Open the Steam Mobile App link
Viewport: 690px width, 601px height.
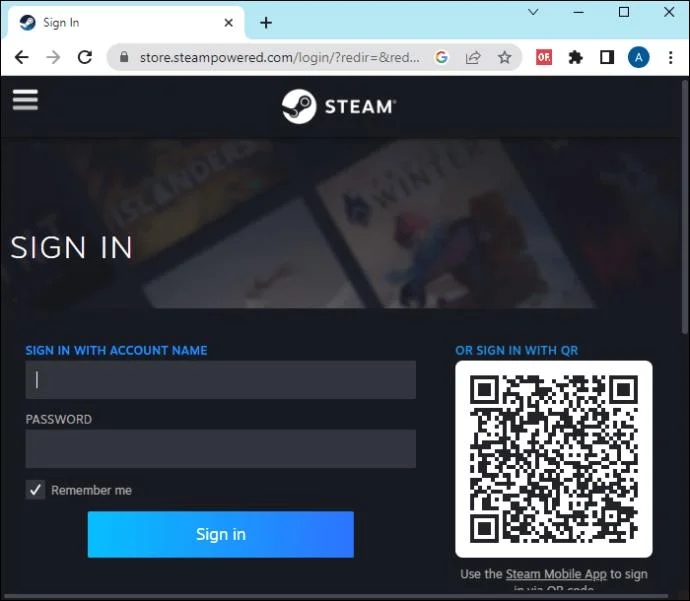coord(556,574)
